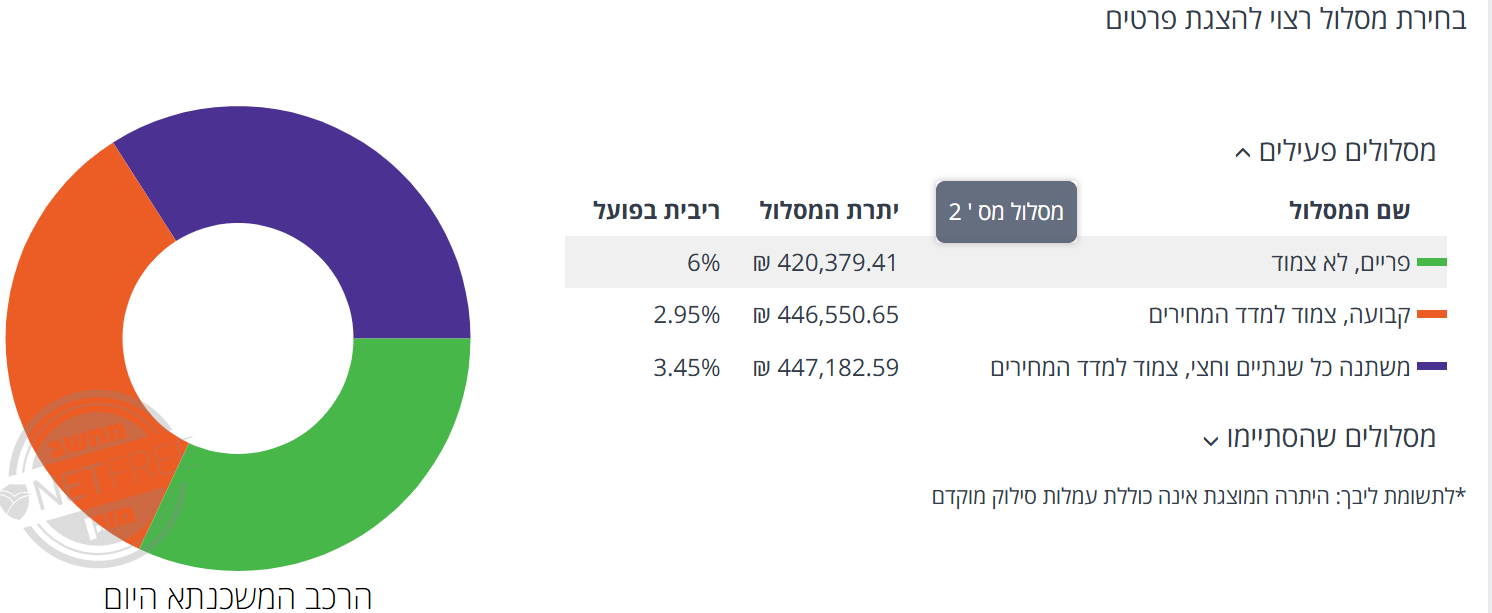Click the ₪ 420,379.41 balance value
This screenshot has height=613, width=1492.
point(826,263)
